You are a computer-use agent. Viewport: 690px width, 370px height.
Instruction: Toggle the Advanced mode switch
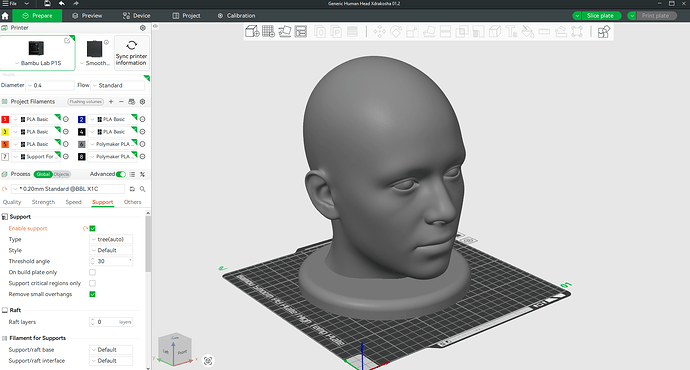coord(121,174)
